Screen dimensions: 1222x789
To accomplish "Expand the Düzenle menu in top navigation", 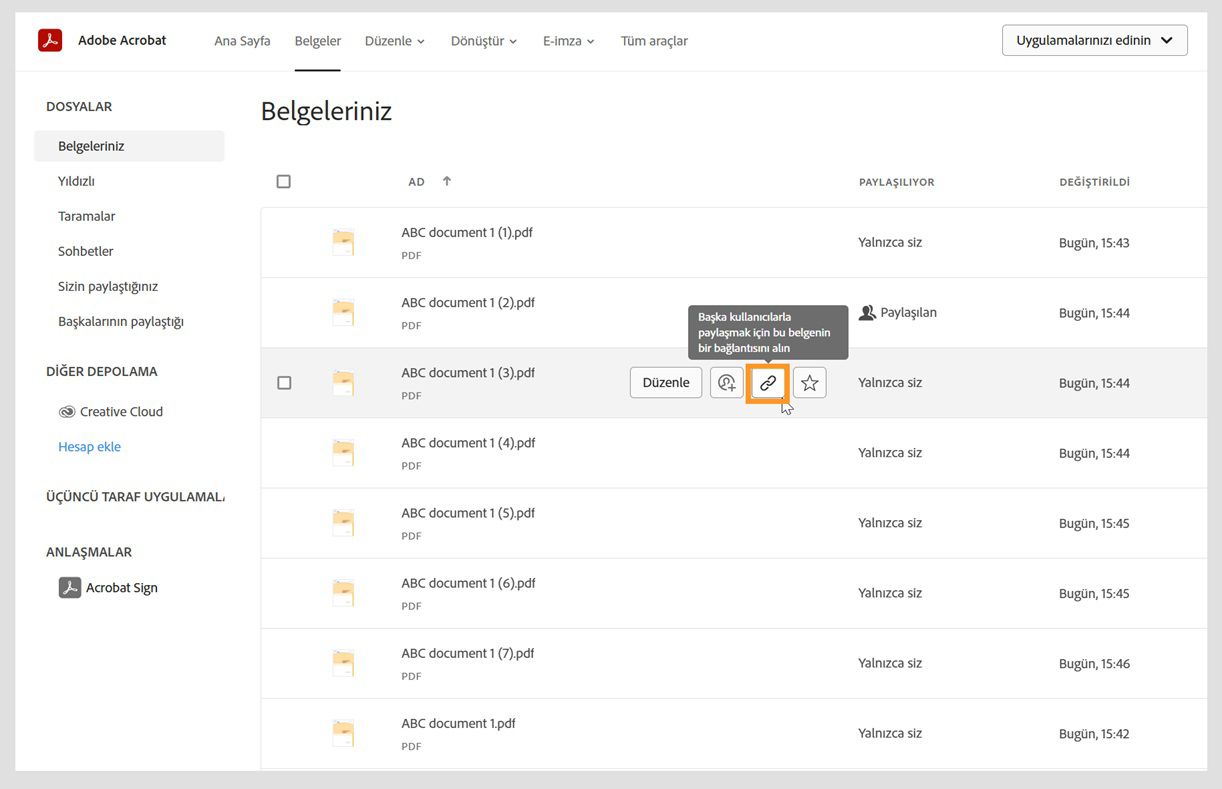I will pos(395,41).
